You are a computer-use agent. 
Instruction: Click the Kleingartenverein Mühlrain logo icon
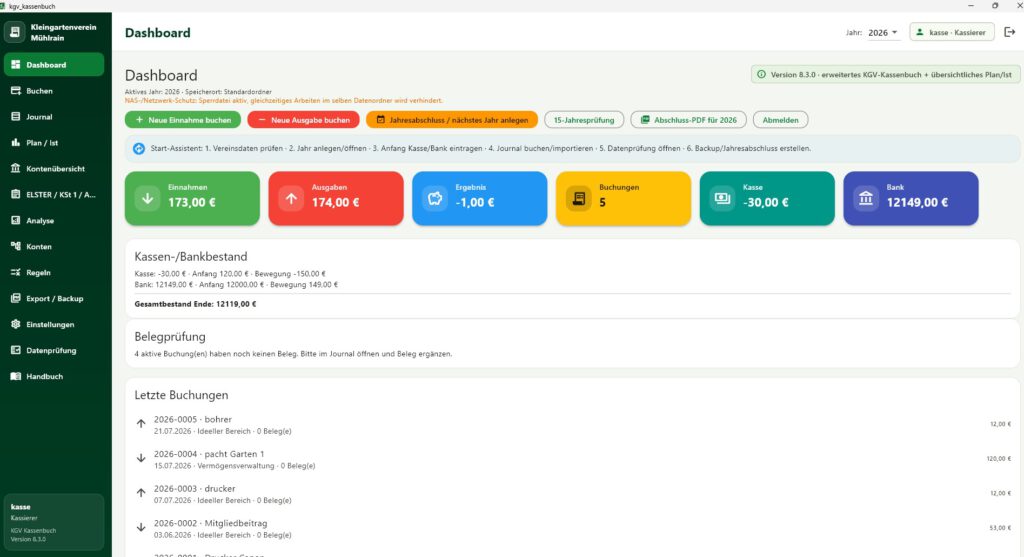tap(15, 32)
